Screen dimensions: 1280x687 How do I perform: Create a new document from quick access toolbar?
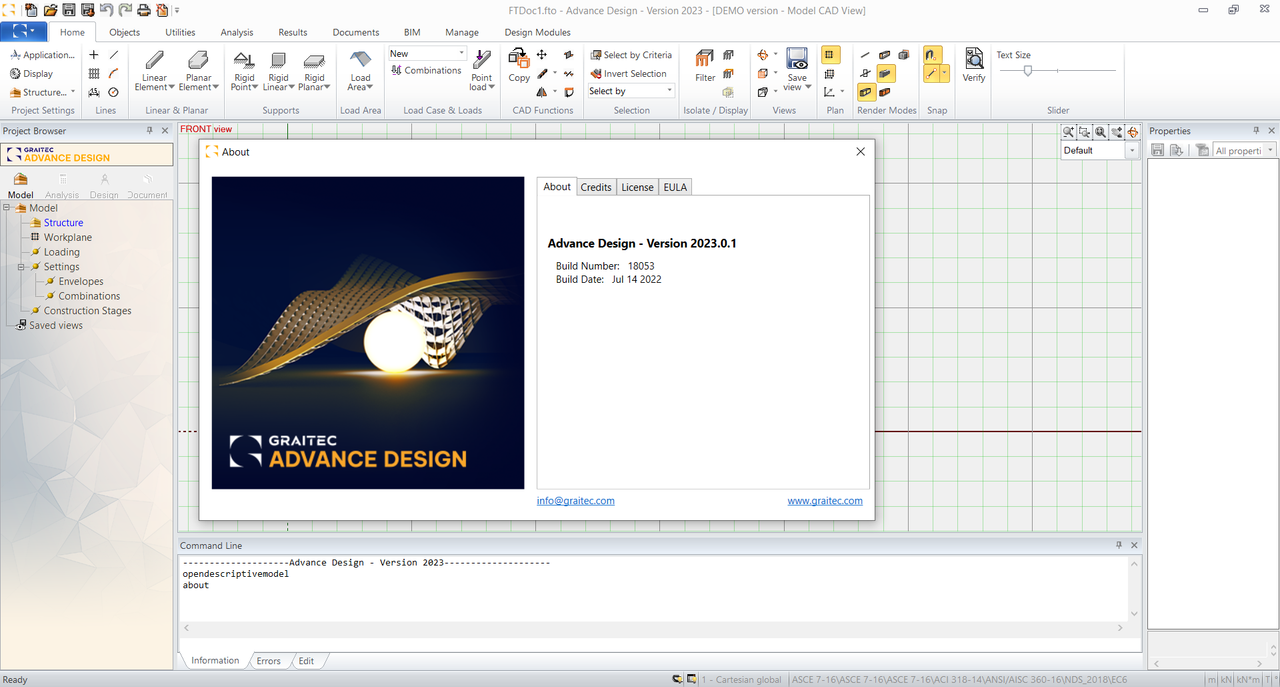pos(31,10)
